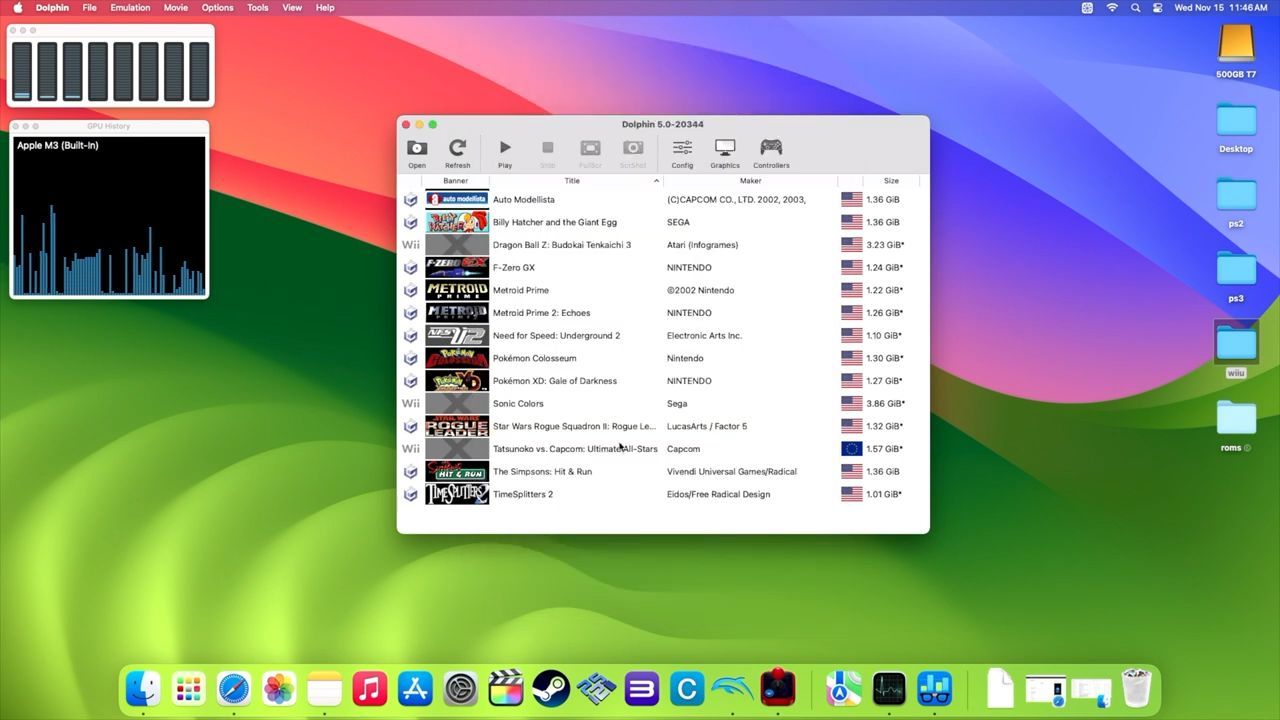Click the Auto Modellista banner thumbnail
1280x720 pixels.
(457, 199)
